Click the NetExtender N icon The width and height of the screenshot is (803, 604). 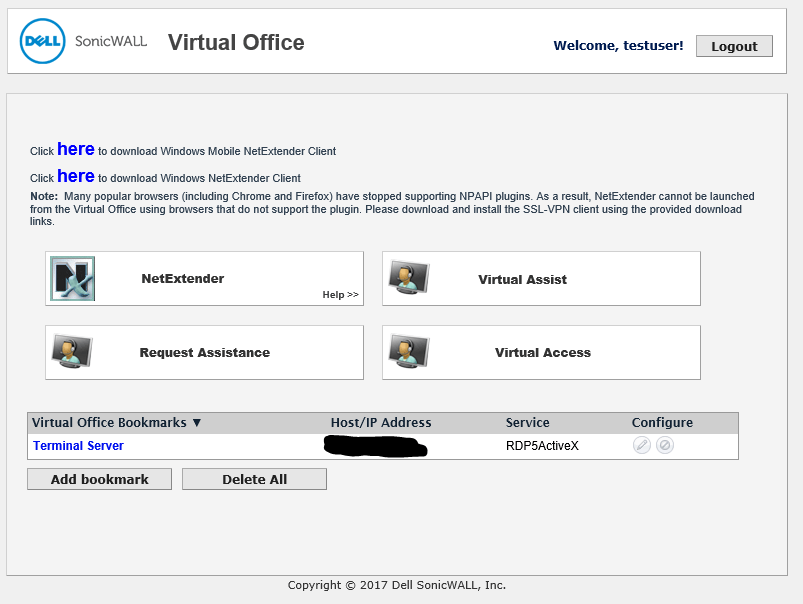(72, 279)
